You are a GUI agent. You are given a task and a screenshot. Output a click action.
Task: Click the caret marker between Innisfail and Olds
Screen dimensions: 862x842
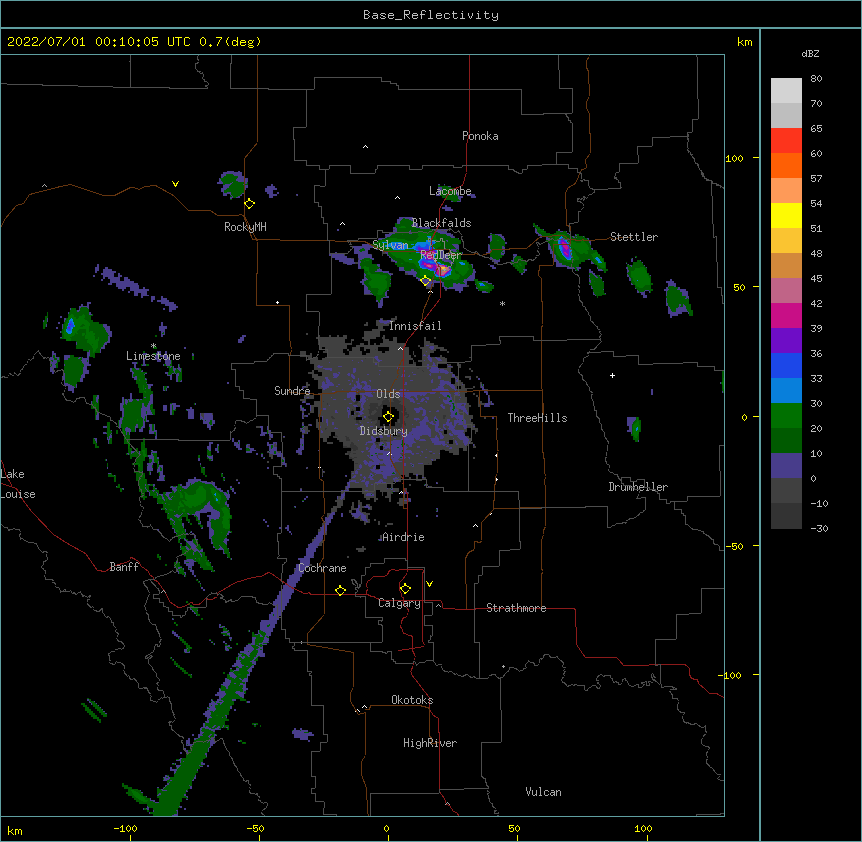click(x=400, y=348)
